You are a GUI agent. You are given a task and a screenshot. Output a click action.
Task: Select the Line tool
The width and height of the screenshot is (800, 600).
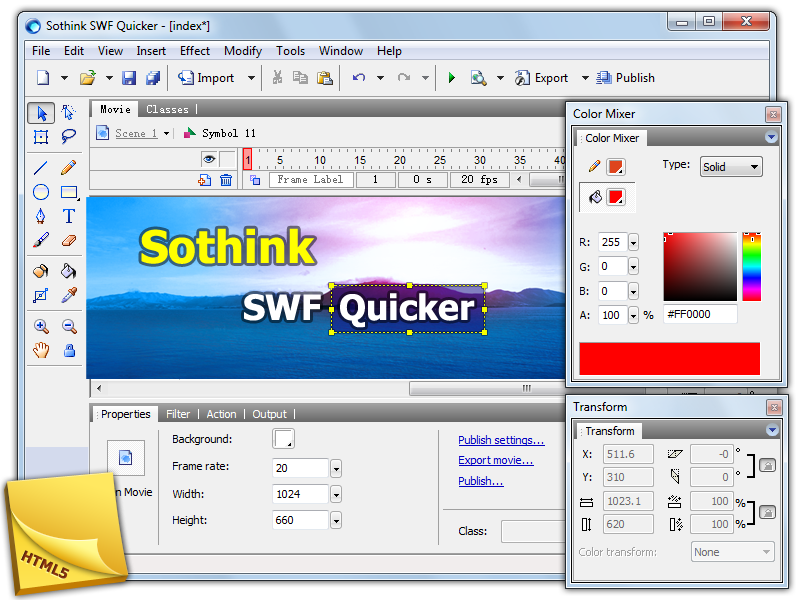pos(41,167)
